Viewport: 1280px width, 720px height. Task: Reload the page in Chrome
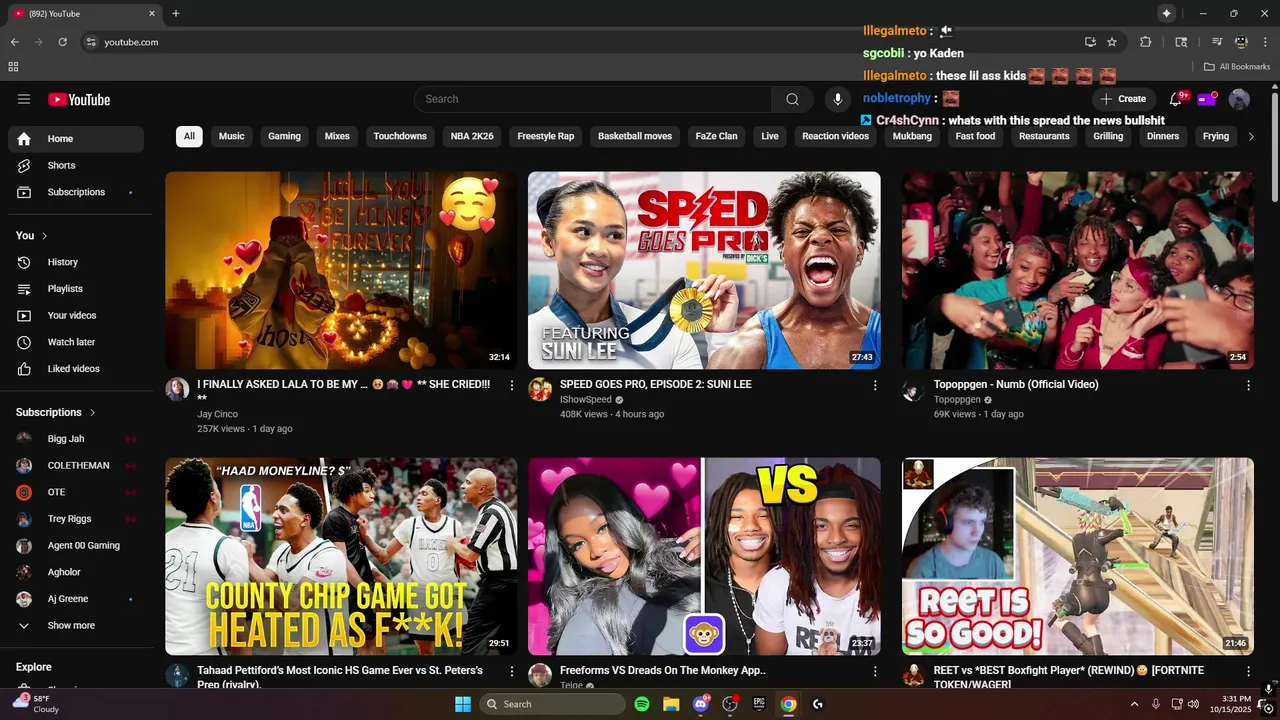[x=62, y=42]
